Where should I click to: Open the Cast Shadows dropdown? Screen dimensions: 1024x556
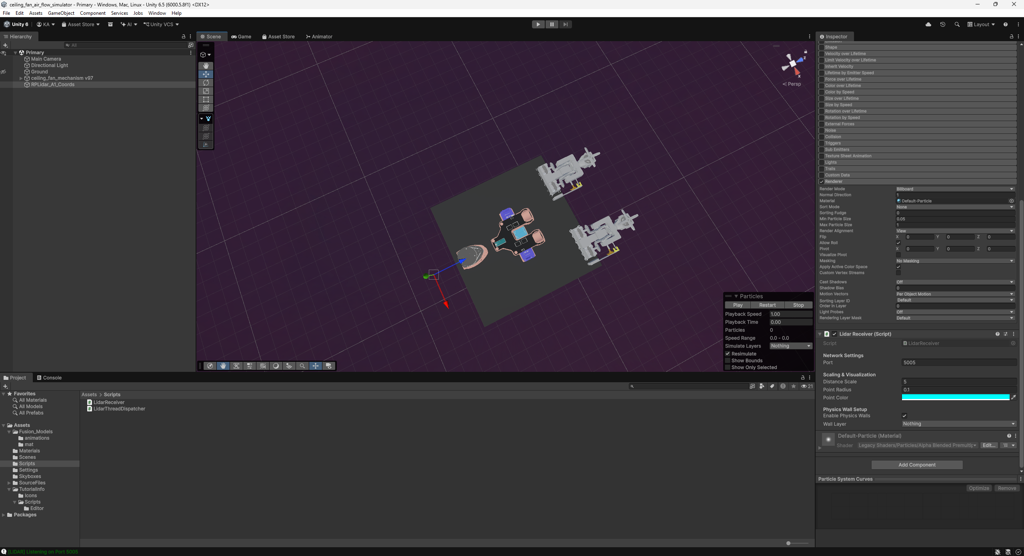[x=955, y=282]
